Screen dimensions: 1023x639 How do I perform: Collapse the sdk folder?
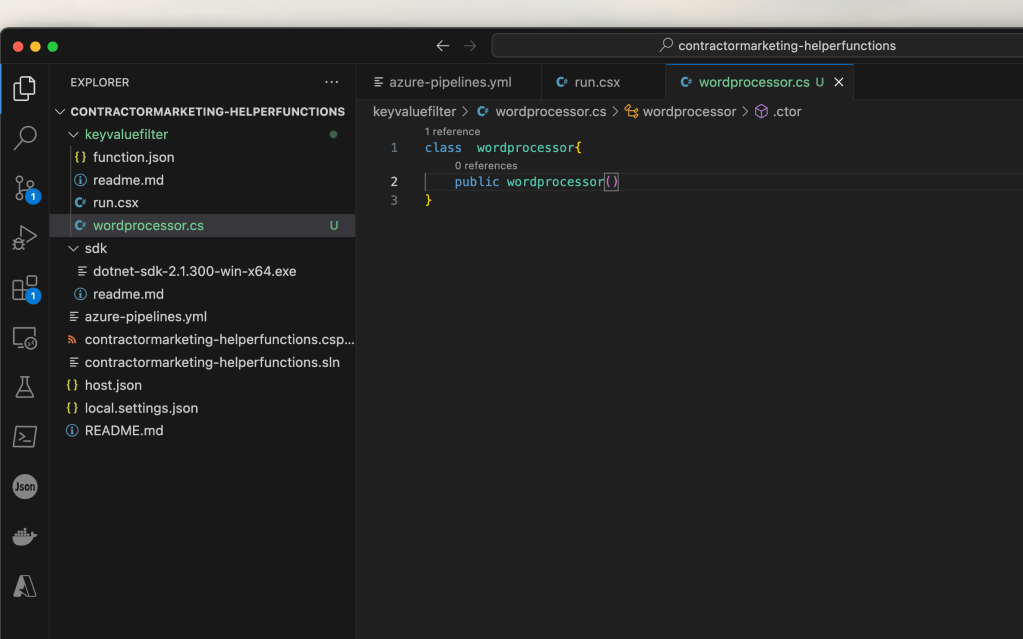tap(202, 248)
